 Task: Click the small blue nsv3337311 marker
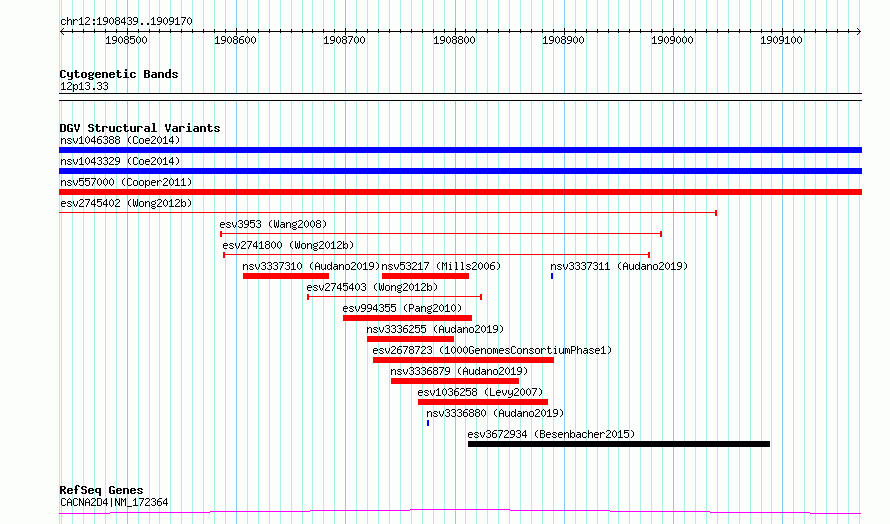pyautogui.click(x=552, y=276)
